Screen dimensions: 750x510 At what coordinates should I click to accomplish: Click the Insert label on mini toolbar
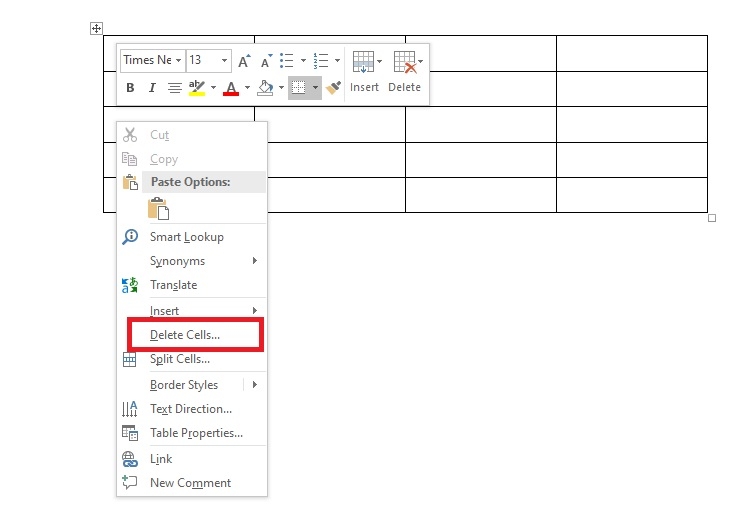tap(364, 88)
